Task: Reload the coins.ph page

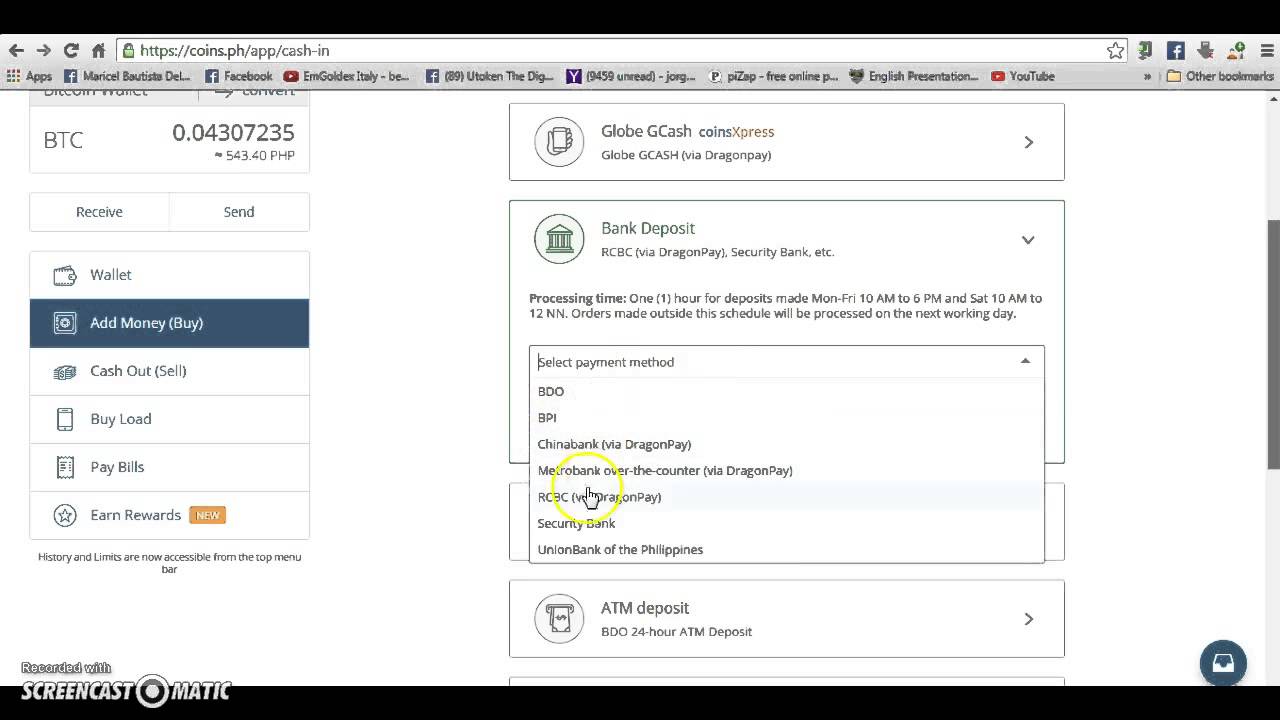Action: tap(71, 50)
